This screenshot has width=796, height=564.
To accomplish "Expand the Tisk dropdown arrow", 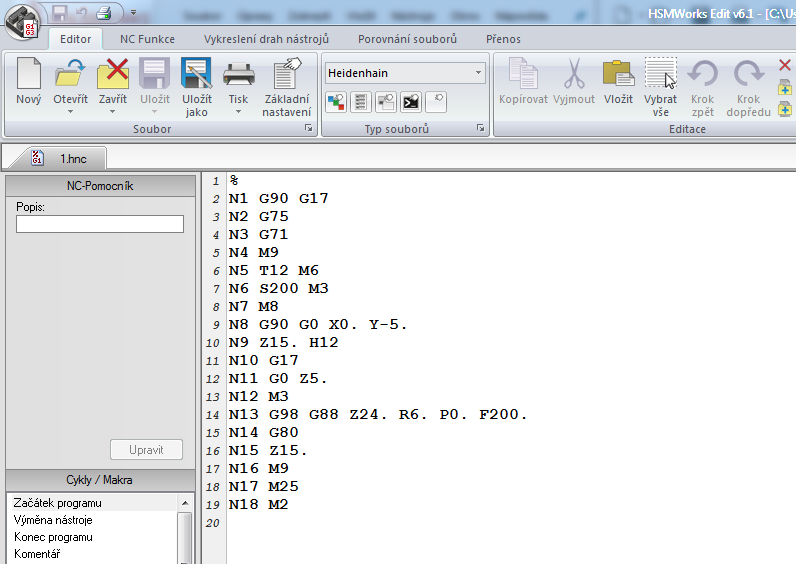I will coord(238,111).
